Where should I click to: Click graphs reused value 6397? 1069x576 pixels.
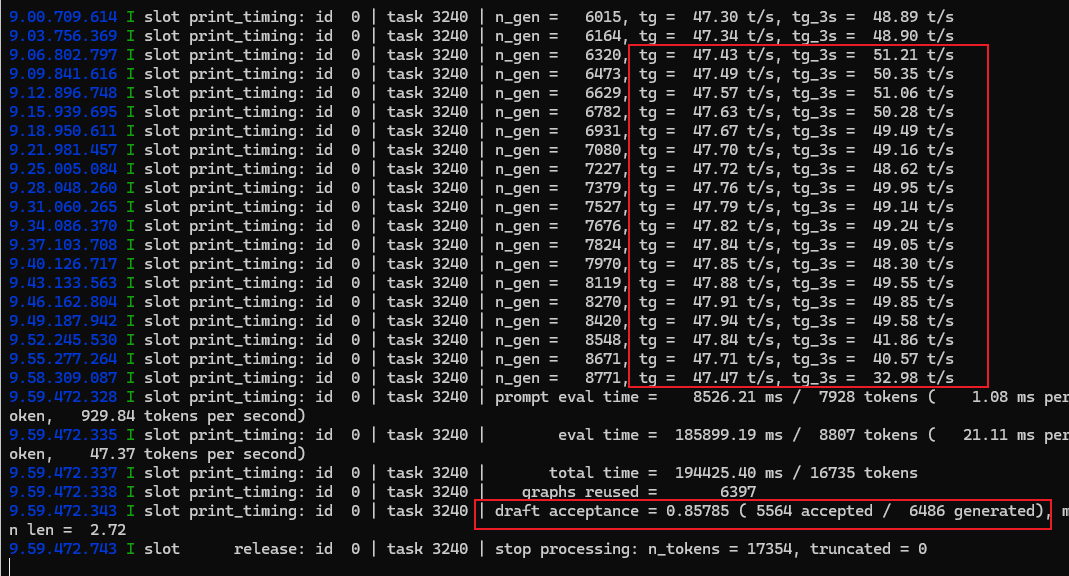point(738,492)
